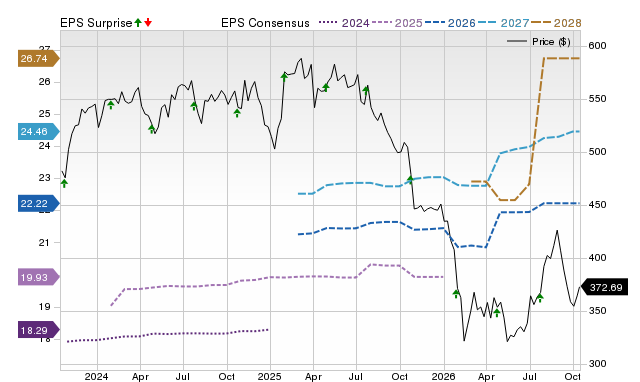640x382 pixels.
Task: Select the EPS surprise arrow at chart start near 23
Action: coord(64,183)
